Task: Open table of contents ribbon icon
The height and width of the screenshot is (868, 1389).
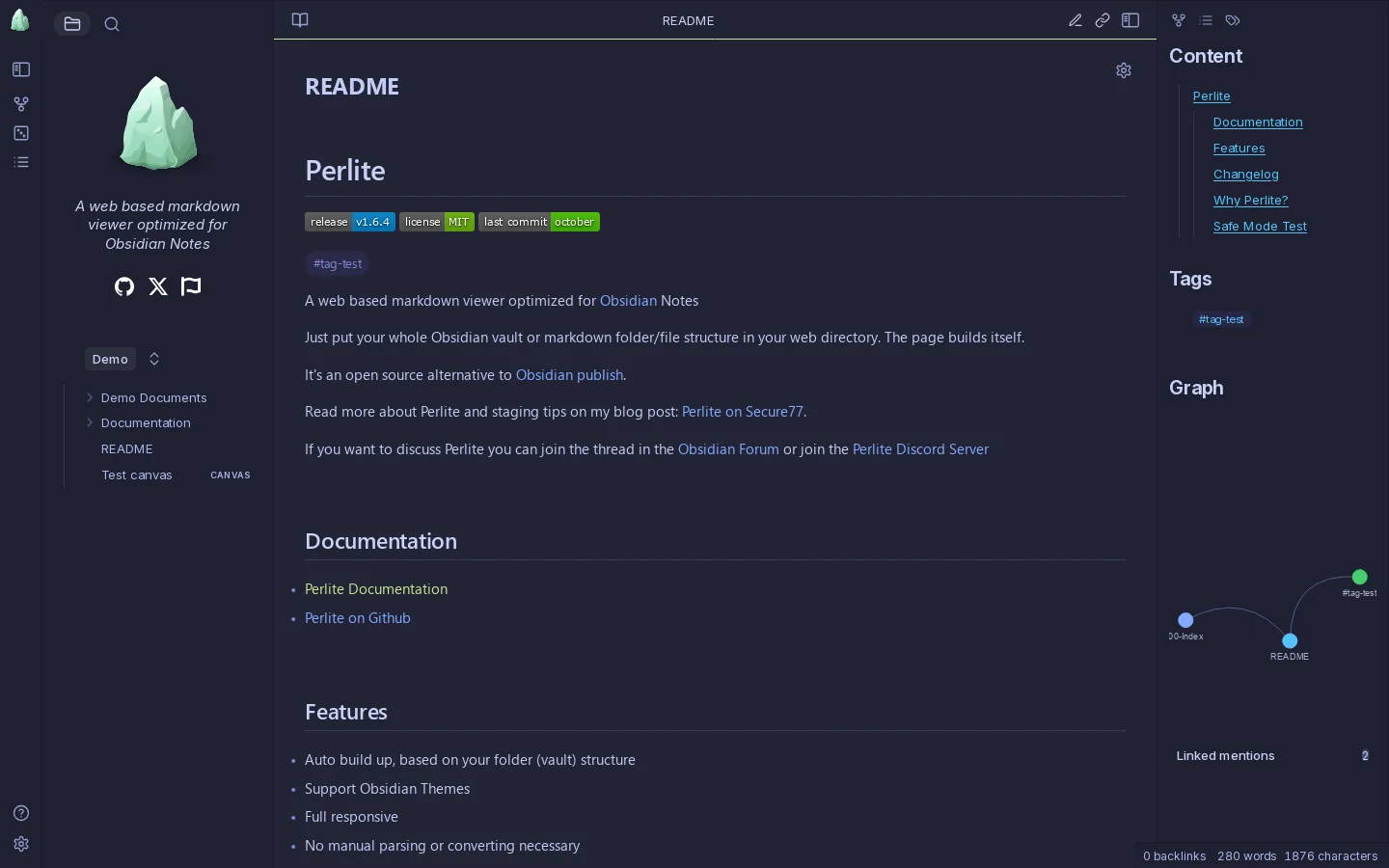Action: [x=21, y=162]
